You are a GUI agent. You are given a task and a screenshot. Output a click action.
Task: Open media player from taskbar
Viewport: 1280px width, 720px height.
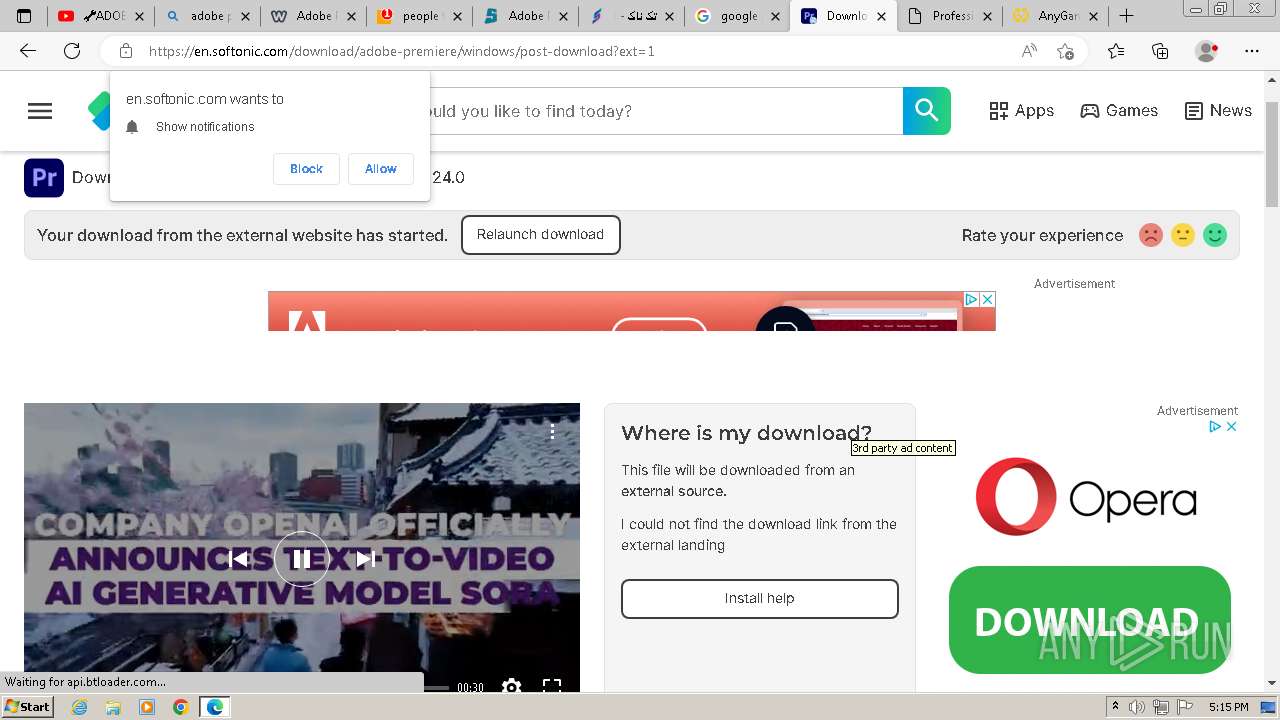pos(147,707)
